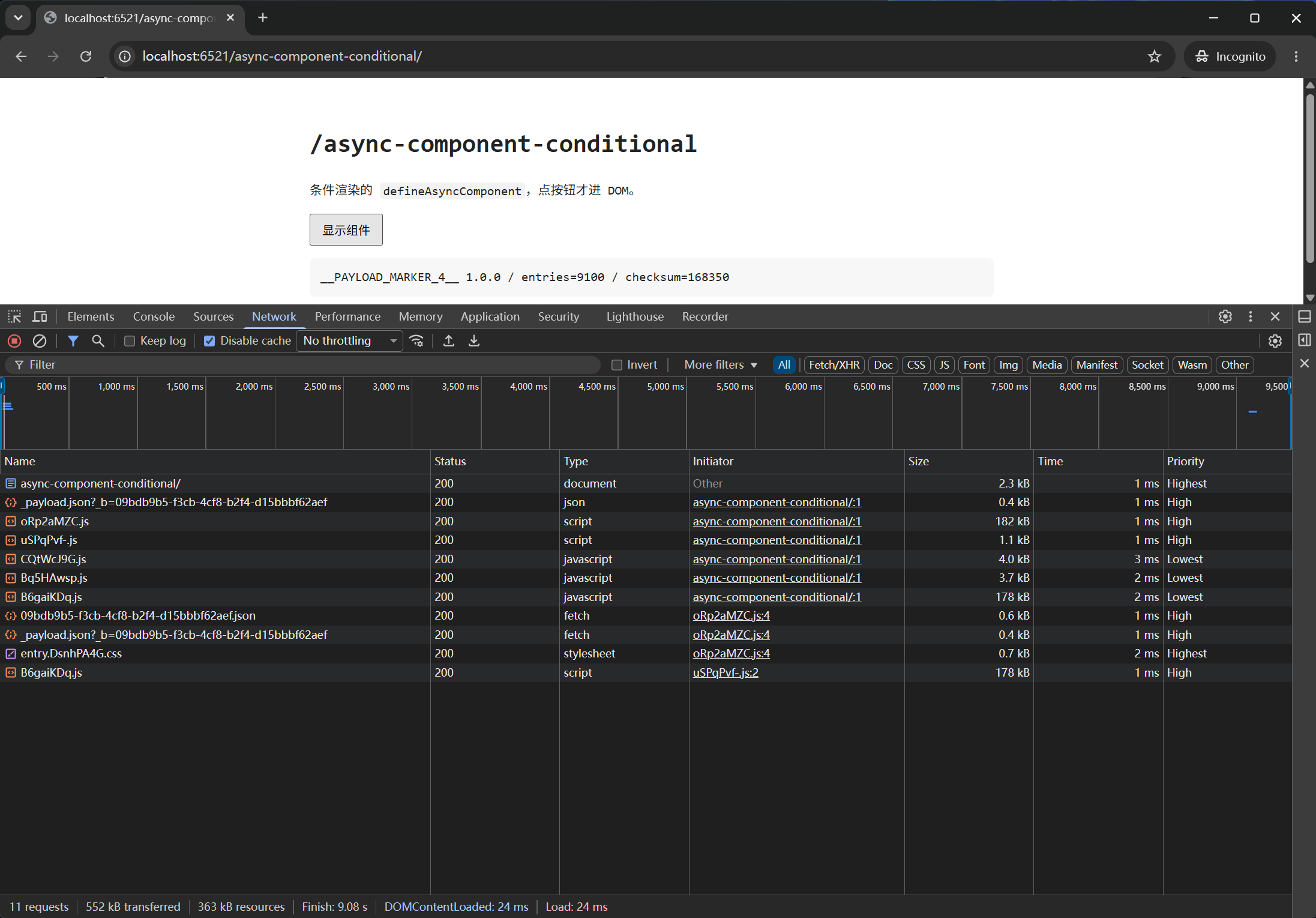This screenshot has width=1316, height=918.
Task: Click the address bar URL
Action: 282,56
